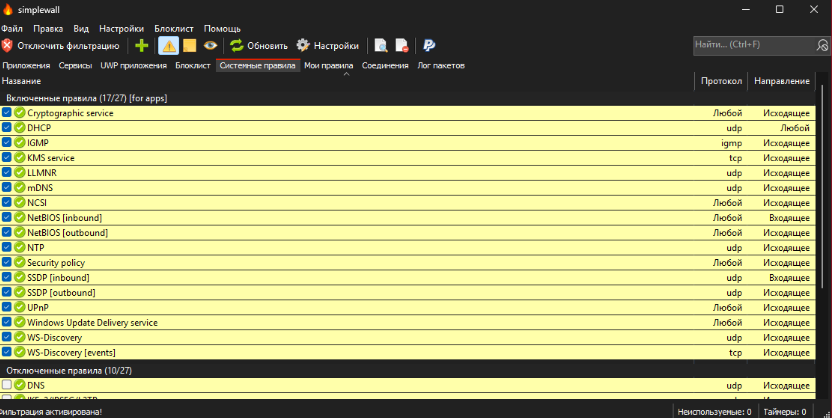833x418 pixels.
Task: Uncheck the NetBIOS [outbound] rule checkbox
Action: [6, 233]
